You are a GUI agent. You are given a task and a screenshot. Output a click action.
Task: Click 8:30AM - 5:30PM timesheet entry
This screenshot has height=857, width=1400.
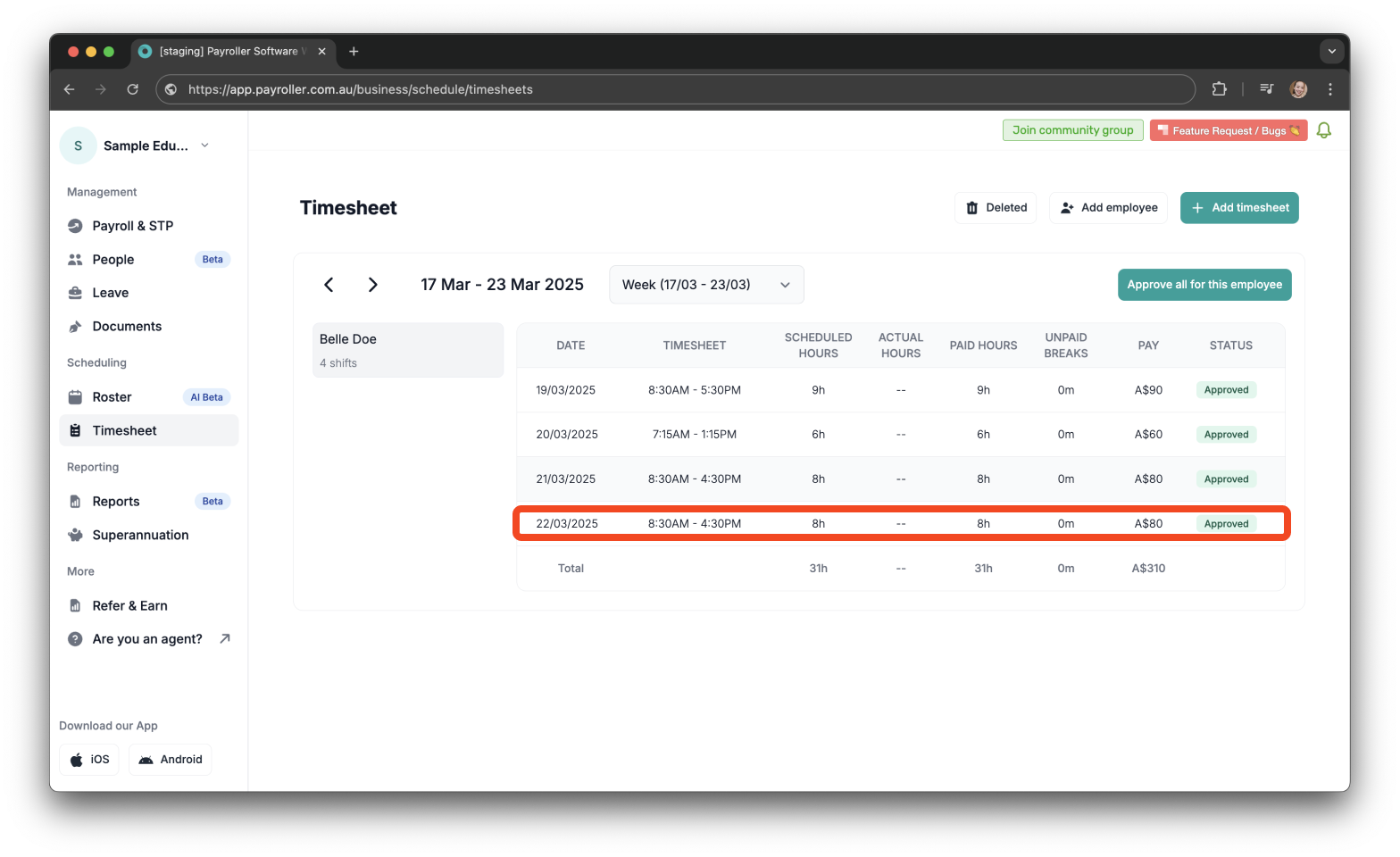(x=695, y=390)
